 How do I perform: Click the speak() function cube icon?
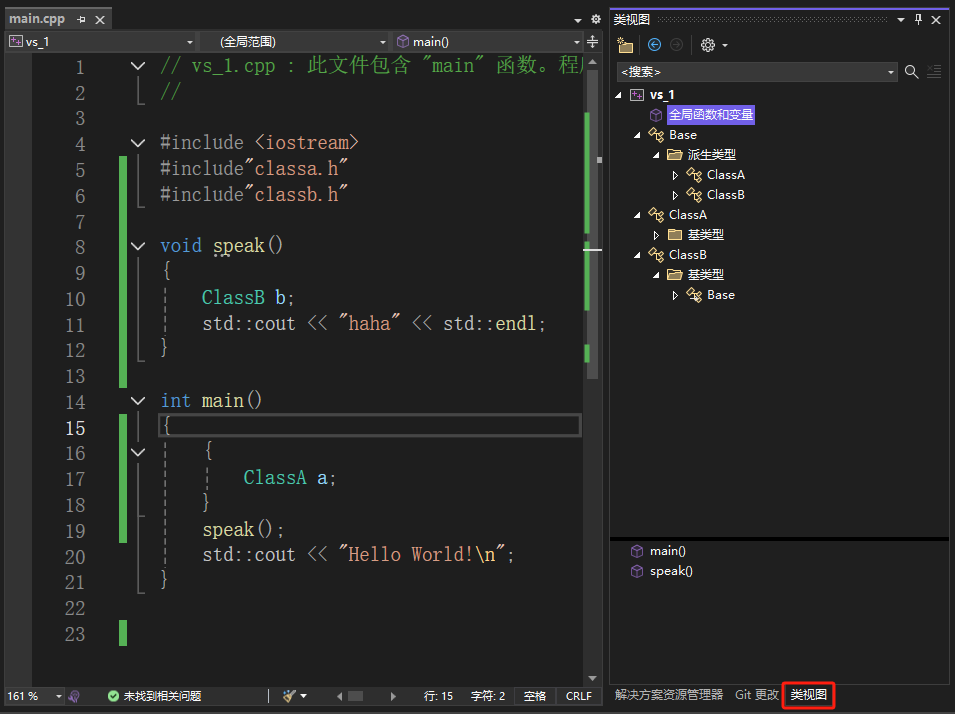click(637, 571)
